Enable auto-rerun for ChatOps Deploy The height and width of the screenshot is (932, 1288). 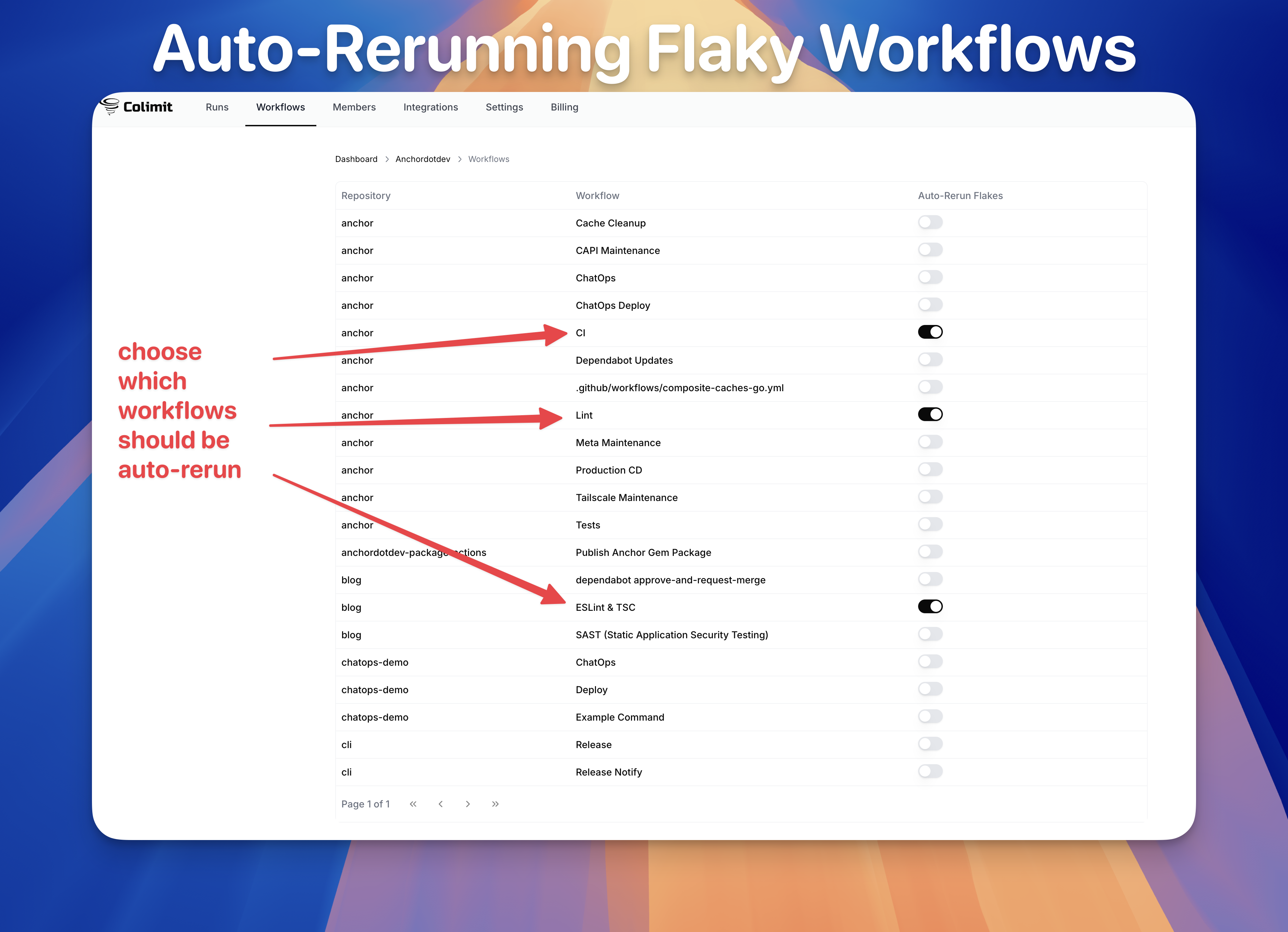(930, 304)
